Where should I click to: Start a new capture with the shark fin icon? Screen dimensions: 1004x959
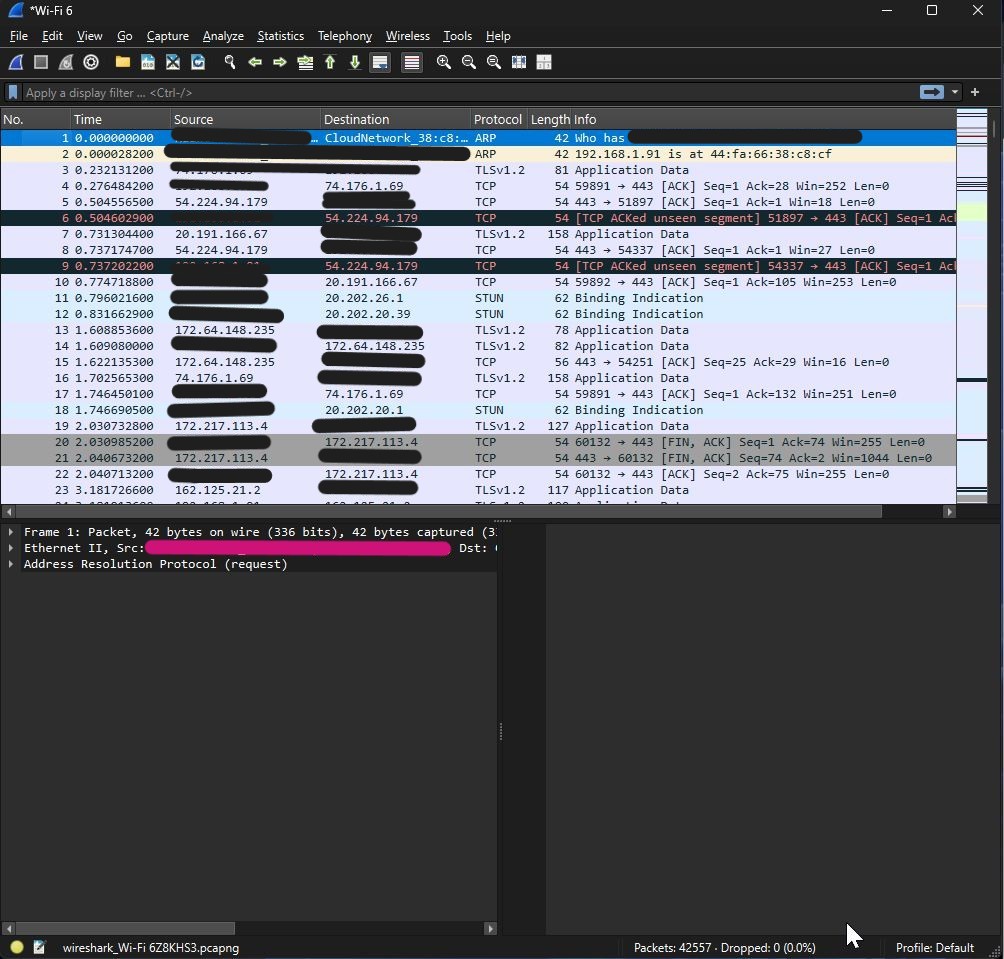pyautogui.click(x=16, y=62)
